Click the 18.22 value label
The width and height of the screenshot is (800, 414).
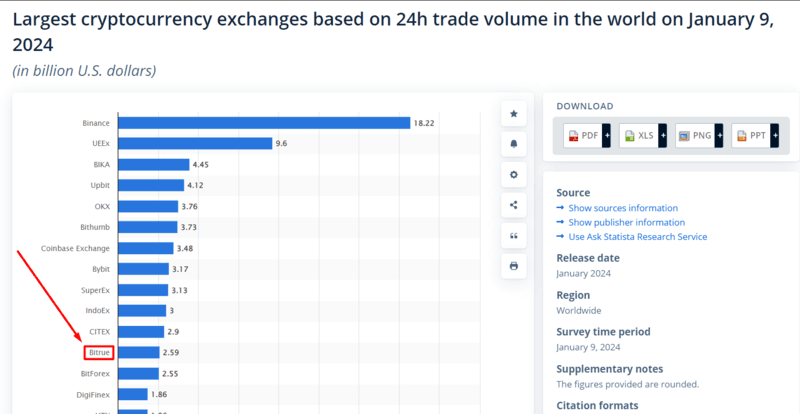click(x=424, y=123)
